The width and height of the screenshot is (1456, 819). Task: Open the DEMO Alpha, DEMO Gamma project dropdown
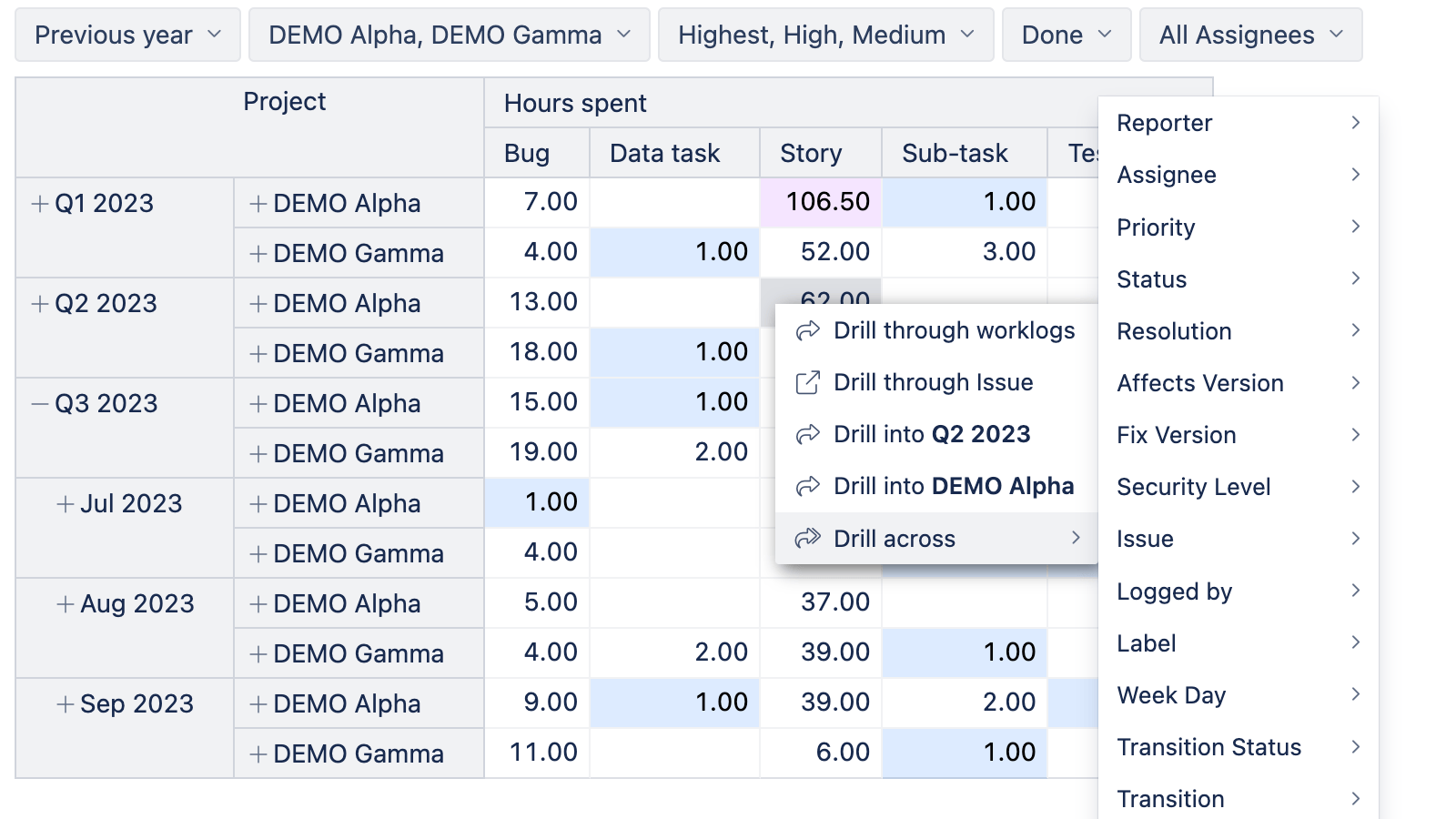click(449, 35)
